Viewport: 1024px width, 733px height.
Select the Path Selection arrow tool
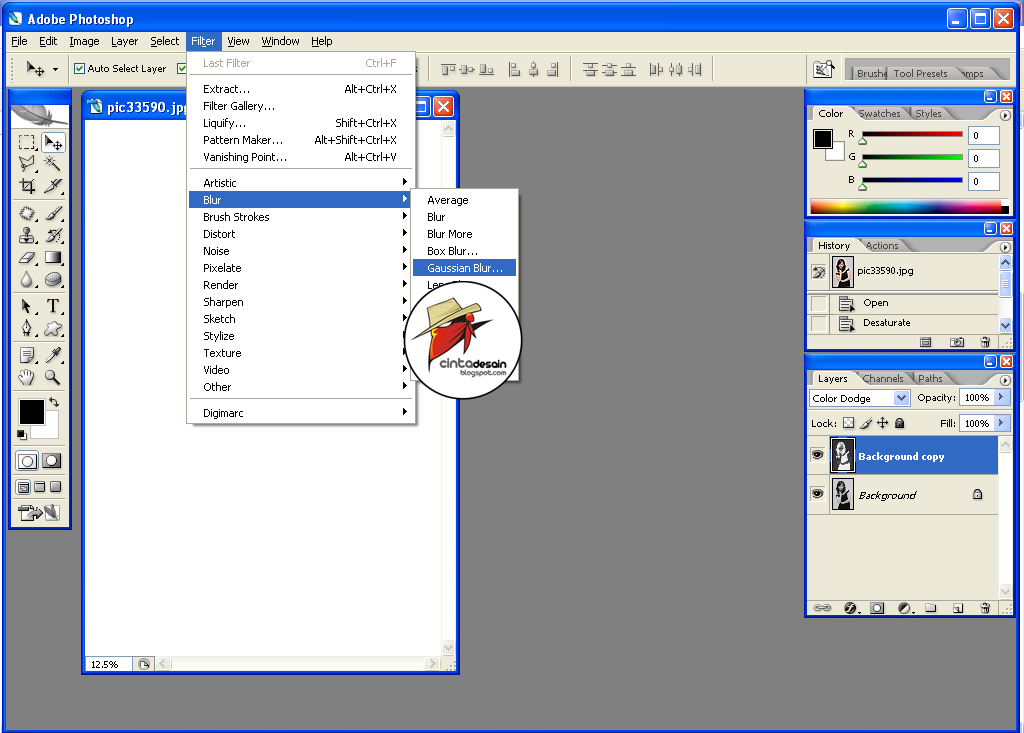27,306
